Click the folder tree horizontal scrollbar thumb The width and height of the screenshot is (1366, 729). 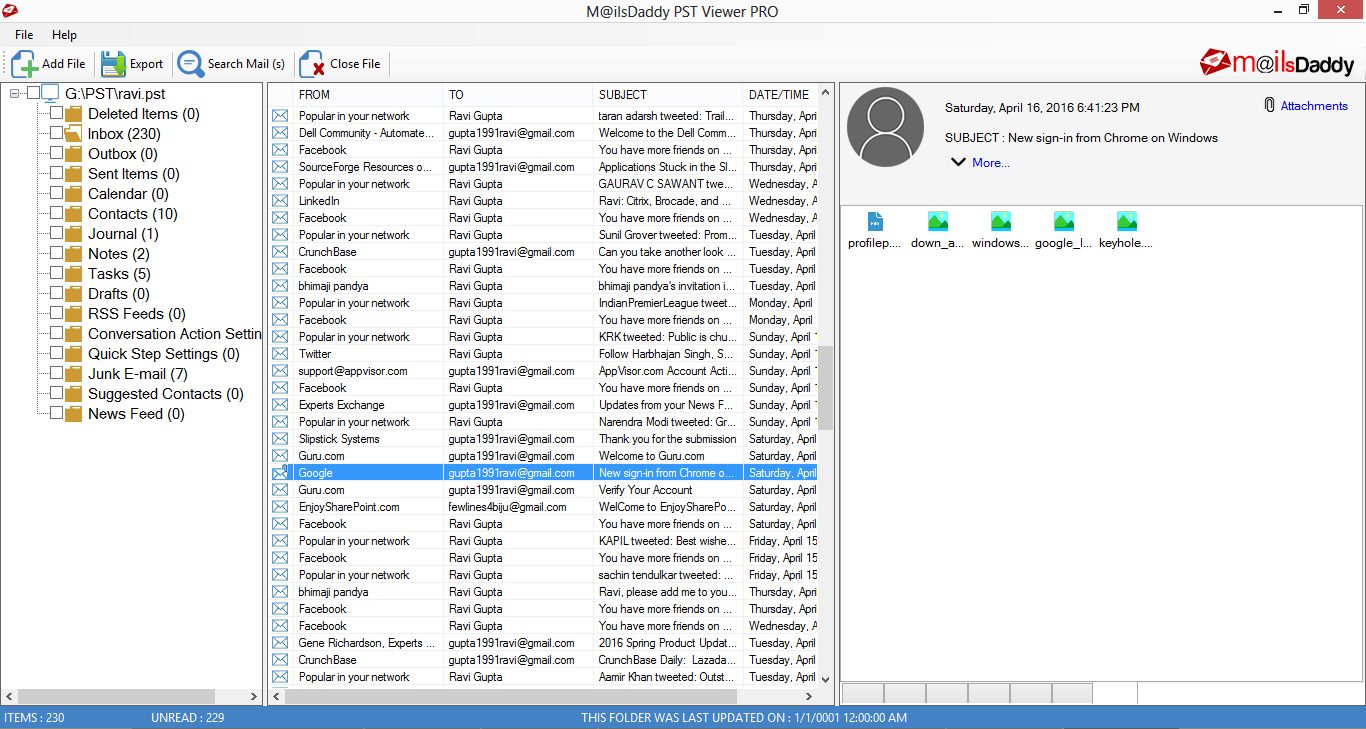[117, 696]
